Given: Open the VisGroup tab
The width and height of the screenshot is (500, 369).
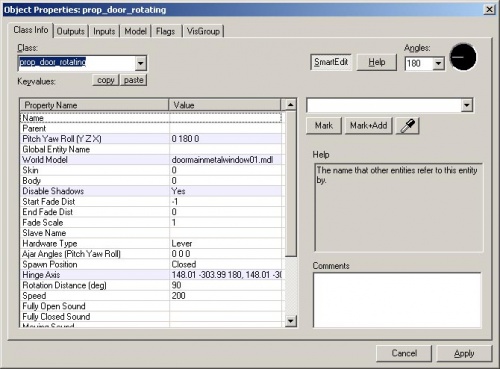Looking at the screenshot, I should (x=203, y=31).
